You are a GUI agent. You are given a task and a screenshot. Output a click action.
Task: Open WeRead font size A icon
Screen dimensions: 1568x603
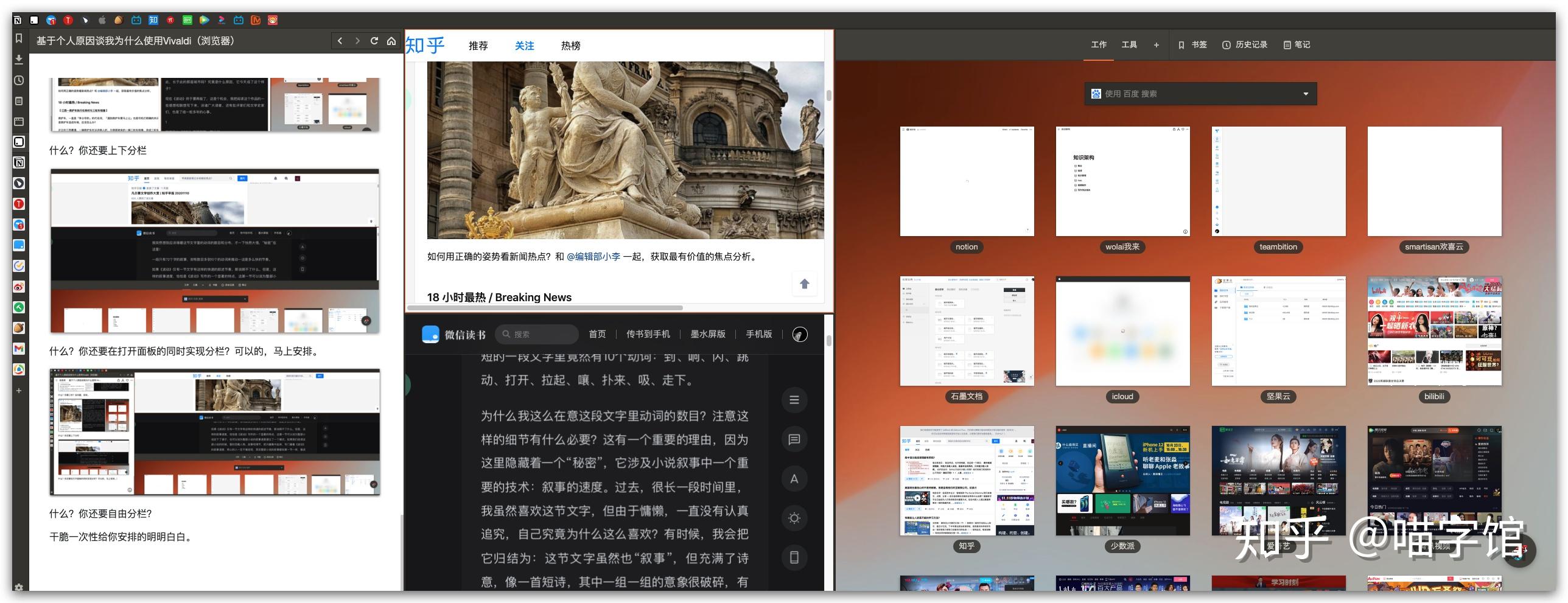[x=794, y=479]
